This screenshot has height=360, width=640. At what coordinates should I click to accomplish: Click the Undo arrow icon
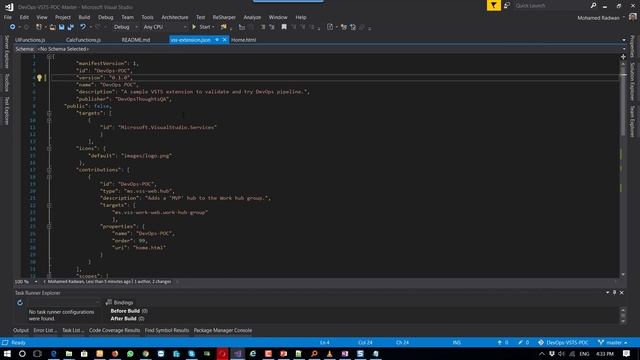[x=83, y=27]
